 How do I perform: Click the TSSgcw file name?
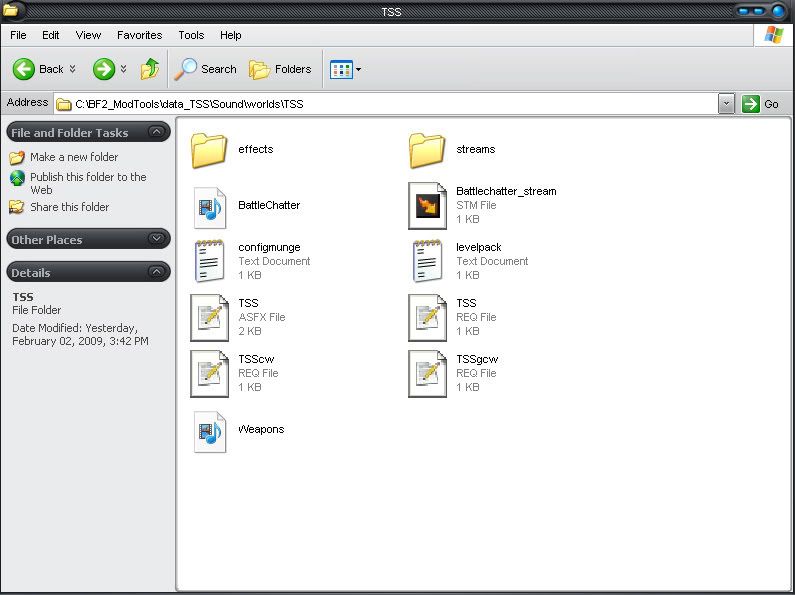(477, 359)
